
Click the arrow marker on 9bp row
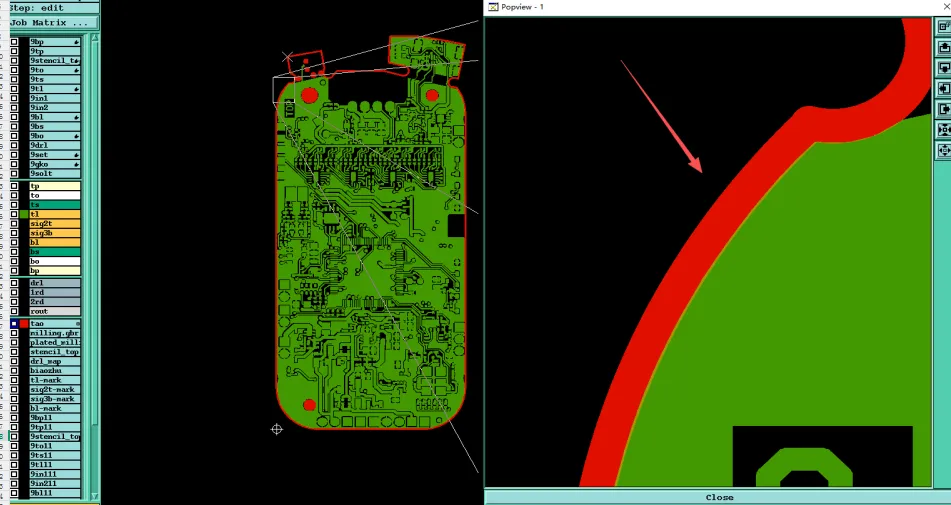click(76, 42)
